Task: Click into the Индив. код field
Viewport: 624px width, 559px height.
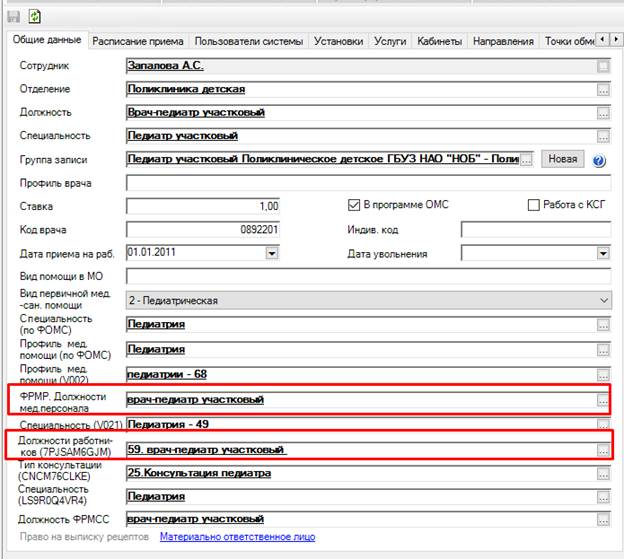Action: coord(536,230)
